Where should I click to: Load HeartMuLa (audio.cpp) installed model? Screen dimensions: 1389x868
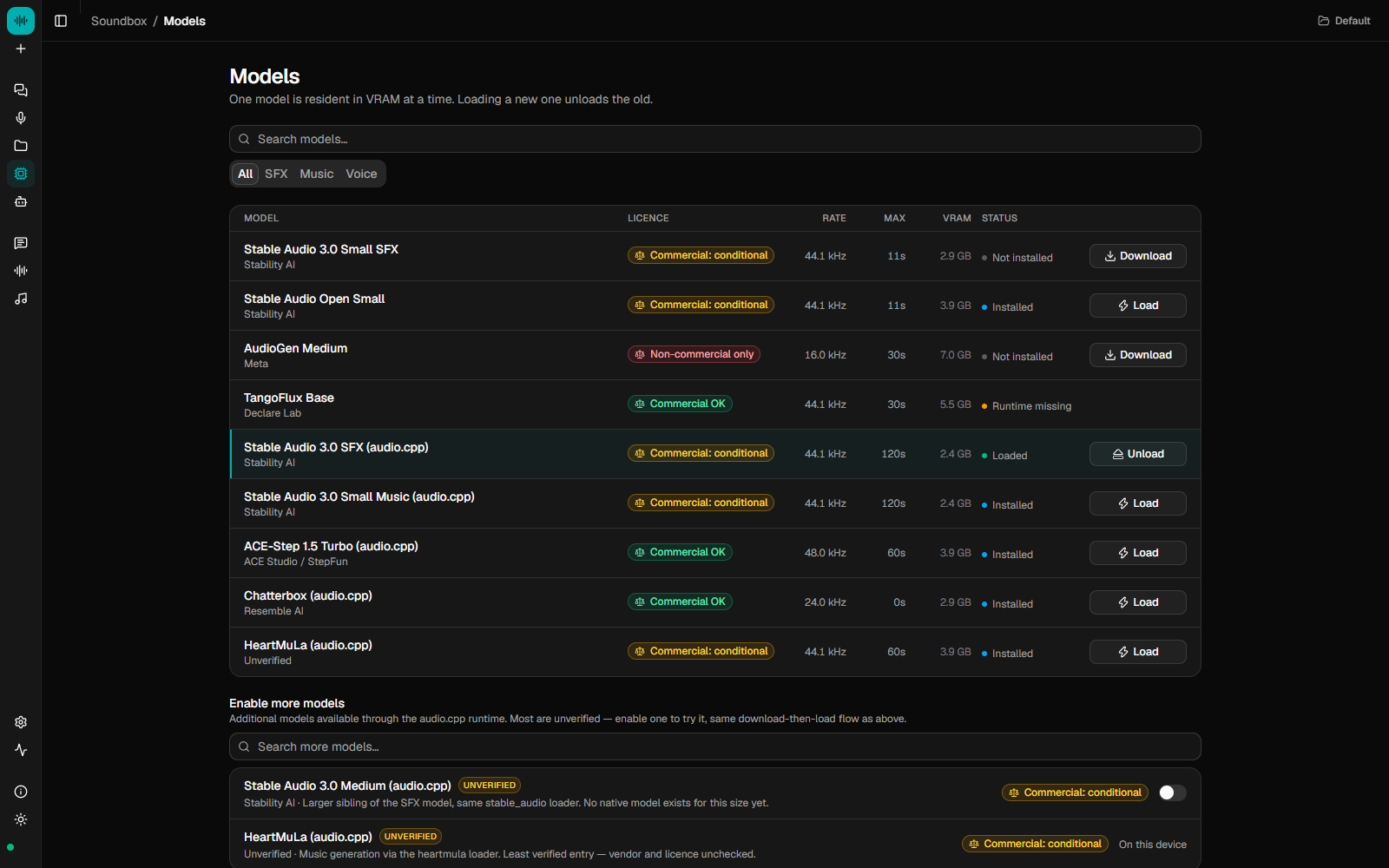pos(1137,652)
